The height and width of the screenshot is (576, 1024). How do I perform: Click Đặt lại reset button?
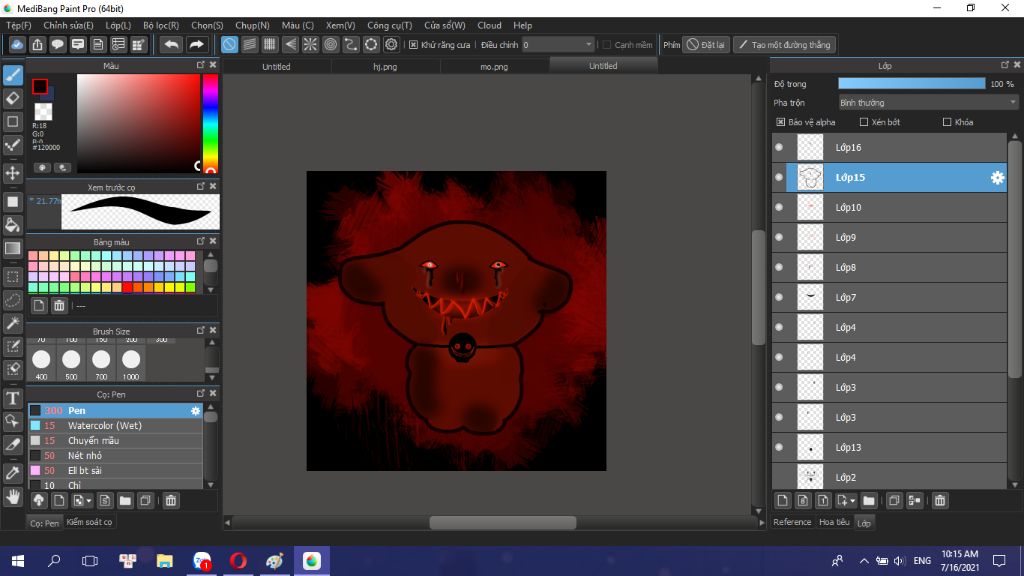[706, 44]
